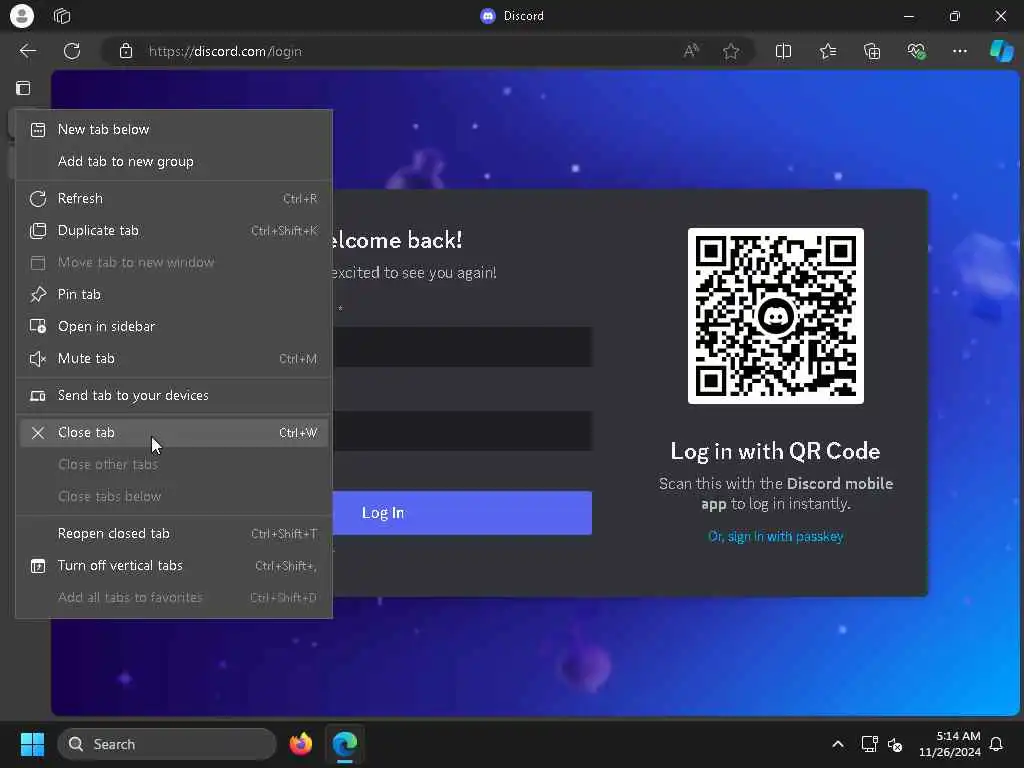Screen dimensions: 1024x768
Task: Open the Favorites list icon
Action: click(x=827, y=51)
